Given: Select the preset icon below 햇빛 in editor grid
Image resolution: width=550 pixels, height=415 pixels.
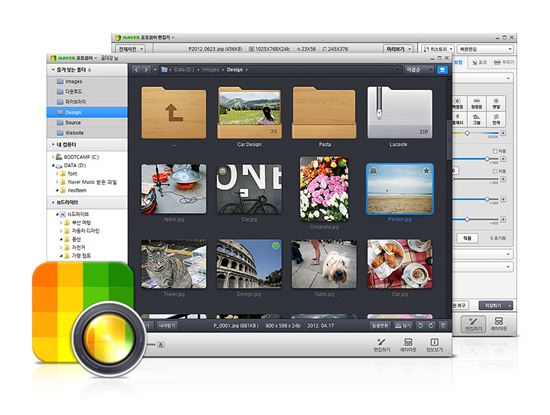Looking at the screenshot, I should (x=496, y=119).
